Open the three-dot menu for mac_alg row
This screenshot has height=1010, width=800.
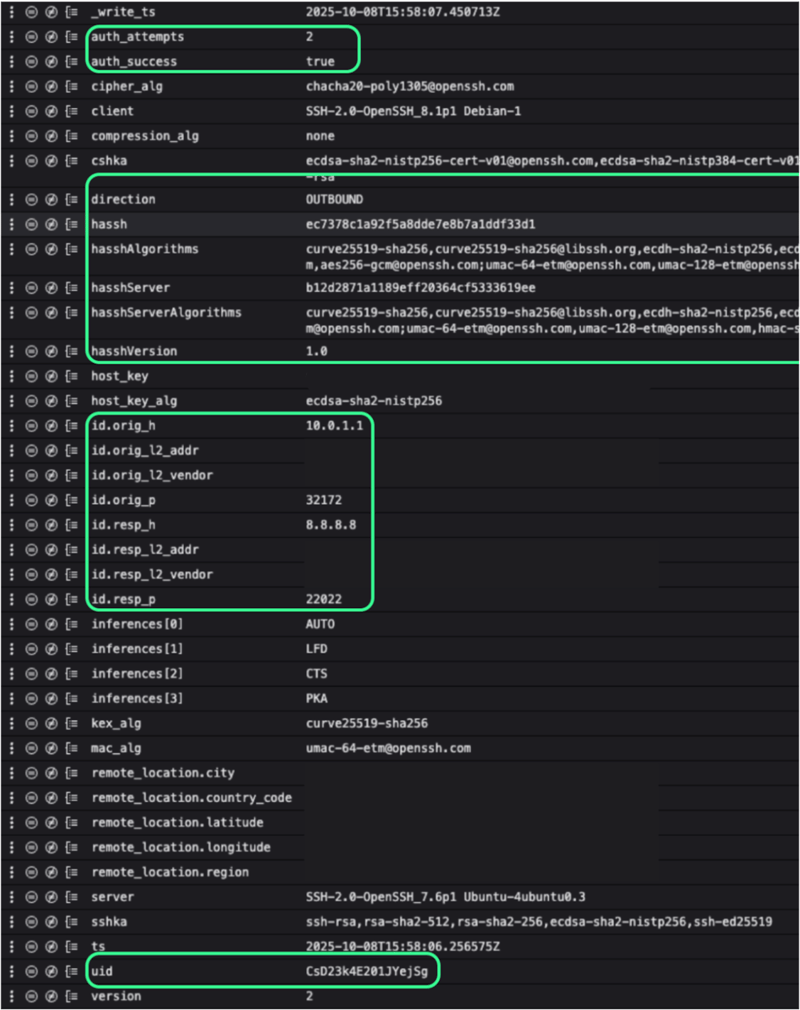(11, 748)
